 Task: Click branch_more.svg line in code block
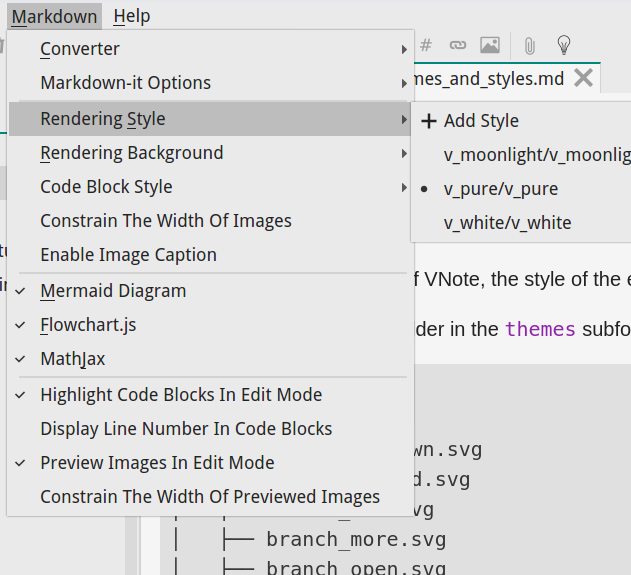pyautogui.click(x=356, y=540)
